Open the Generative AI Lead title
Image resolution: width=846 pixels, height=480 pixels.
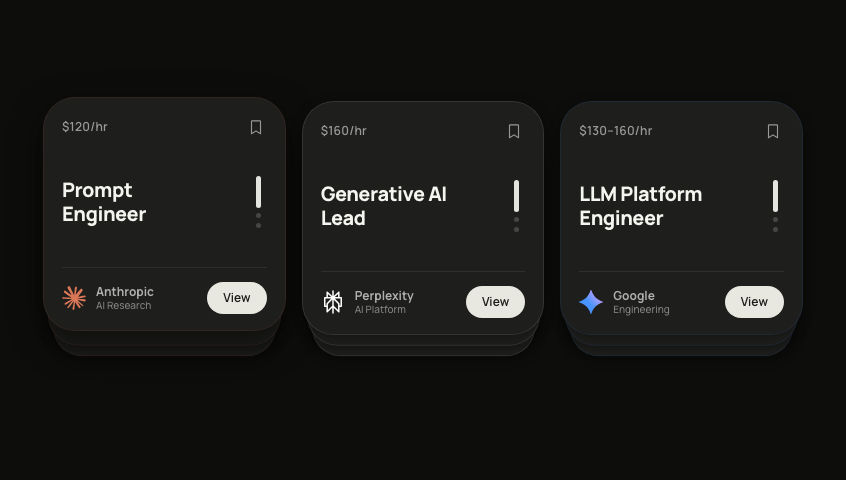tap(383, 206)
